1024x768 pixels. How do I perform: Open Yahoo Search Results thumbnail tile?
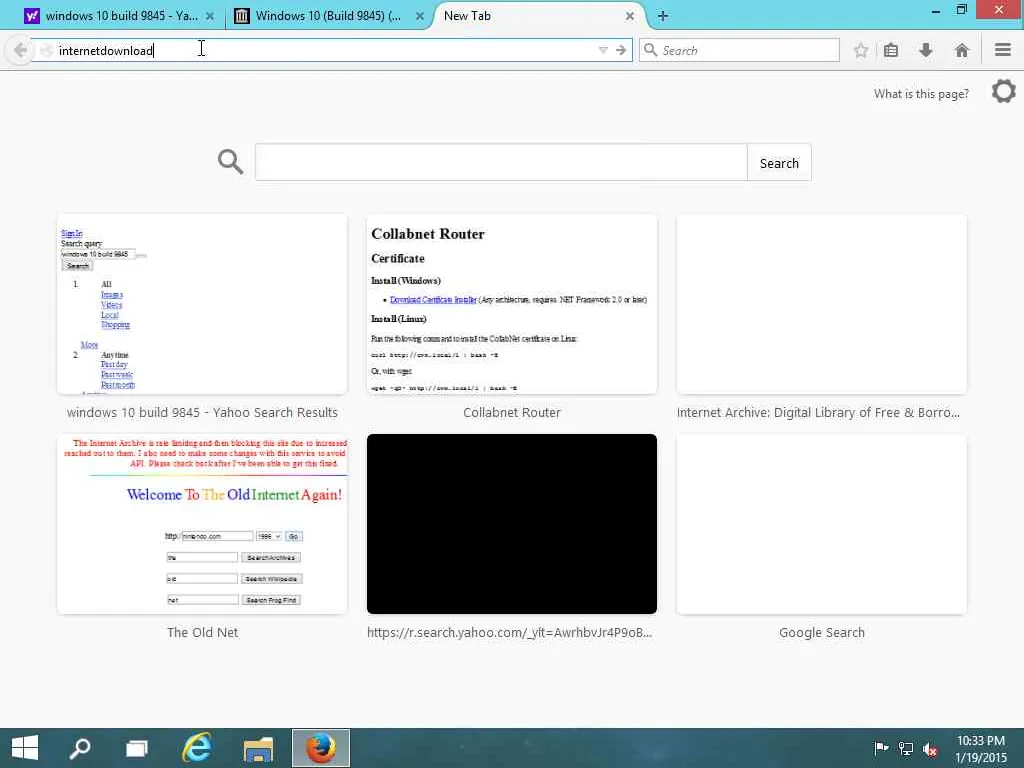coord(202,304)
